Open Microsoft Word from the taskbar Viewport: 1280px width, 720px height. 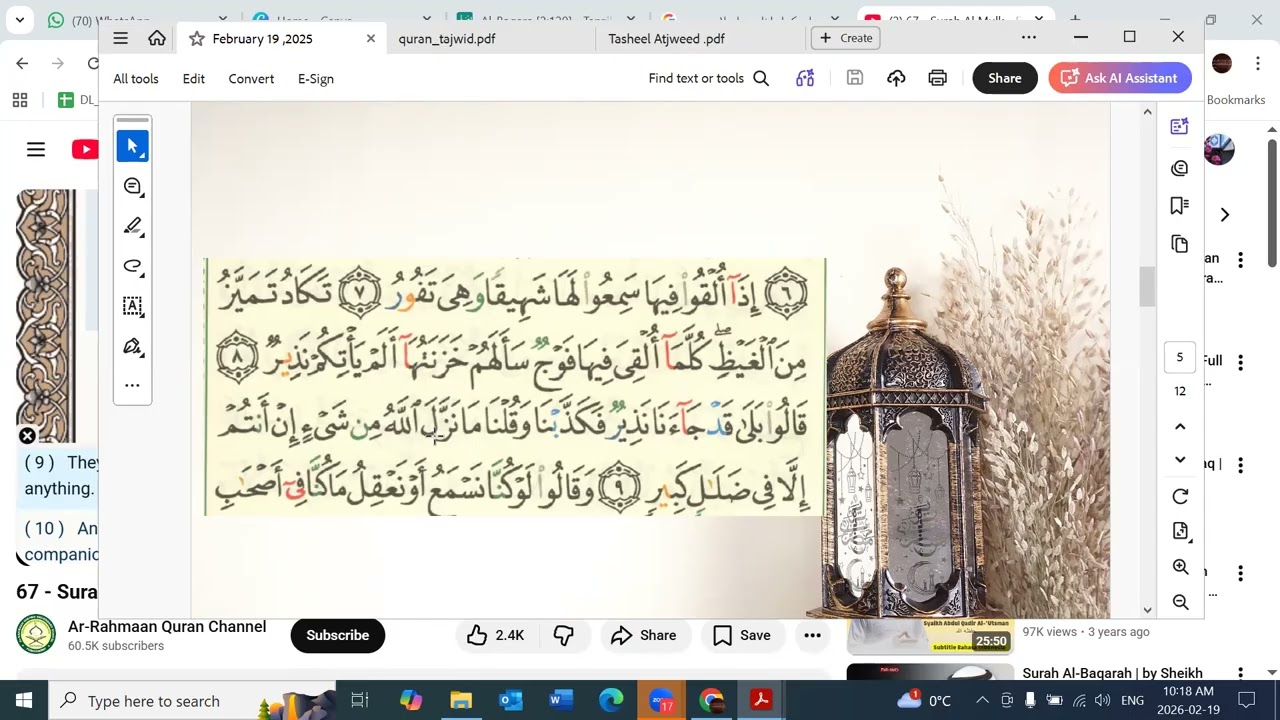pyautogui.click(x=561, y=700)
